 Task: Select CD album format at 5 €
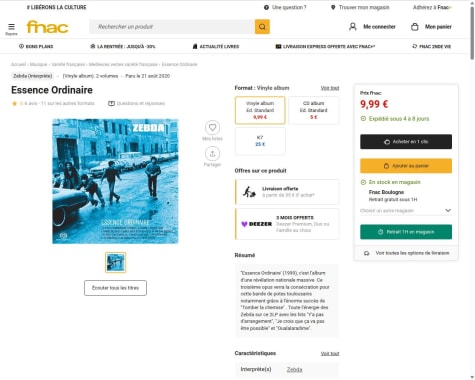314,110
